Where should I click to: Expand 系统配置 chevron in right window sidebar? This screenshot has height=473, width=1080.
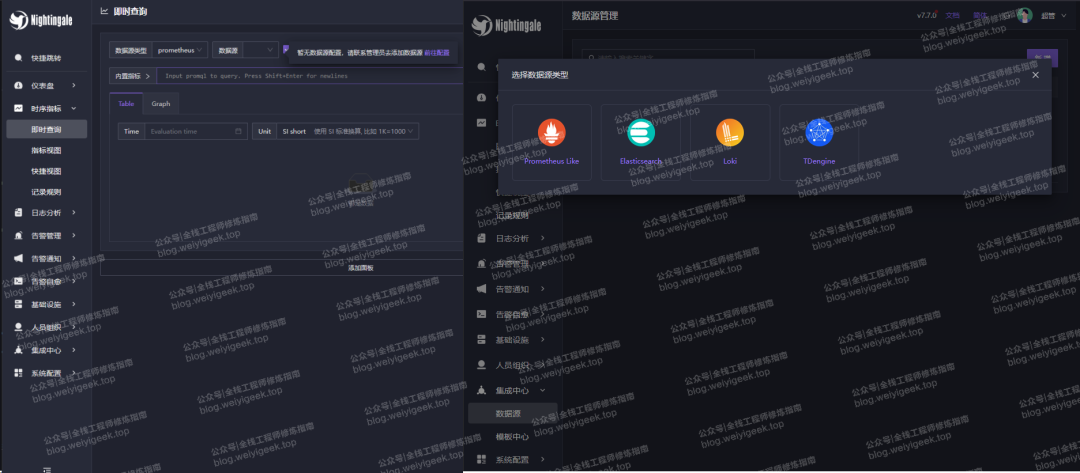click(543, 459)
